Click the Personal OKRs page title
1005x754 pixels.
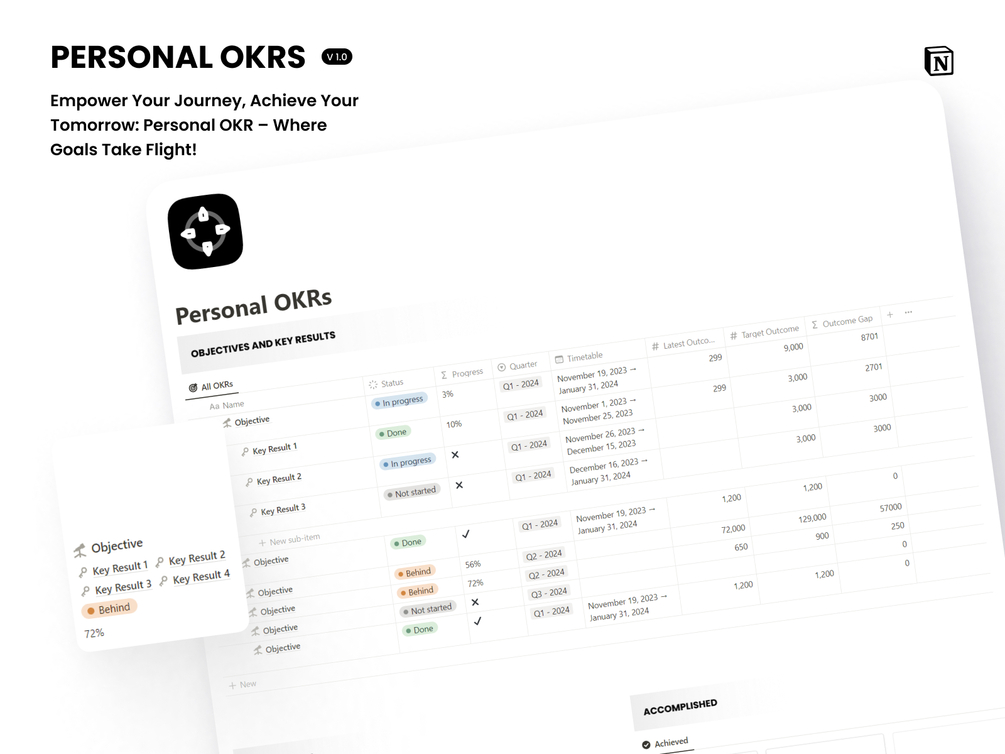pos(254,306)
